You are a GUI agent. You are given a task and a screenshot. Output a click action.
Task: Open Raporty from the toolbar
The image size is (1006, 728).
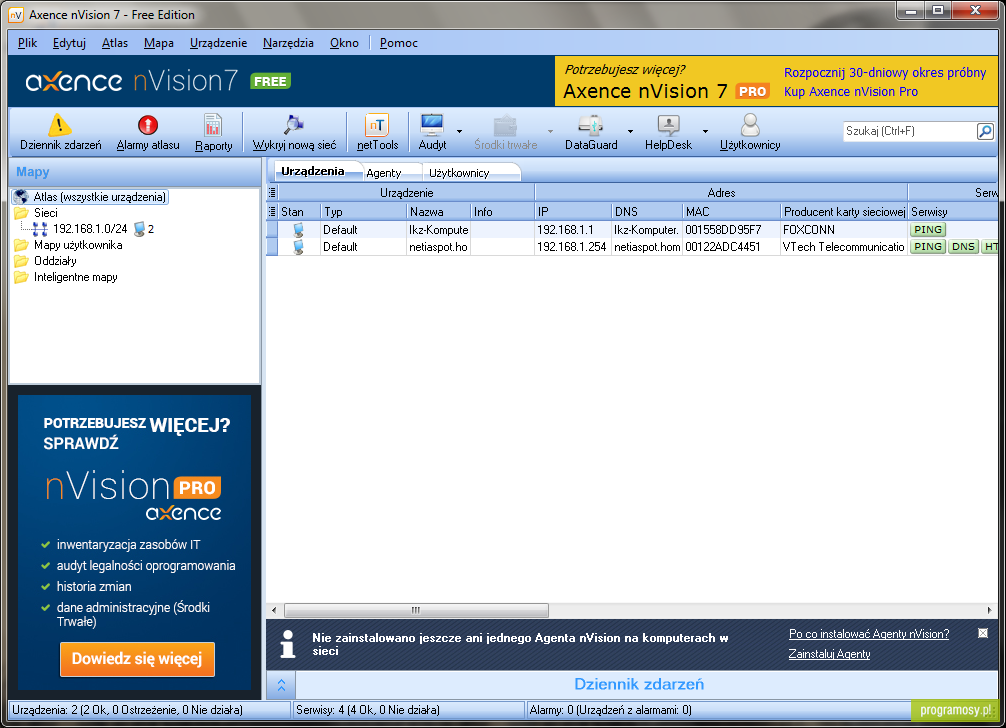click(214, 133)
